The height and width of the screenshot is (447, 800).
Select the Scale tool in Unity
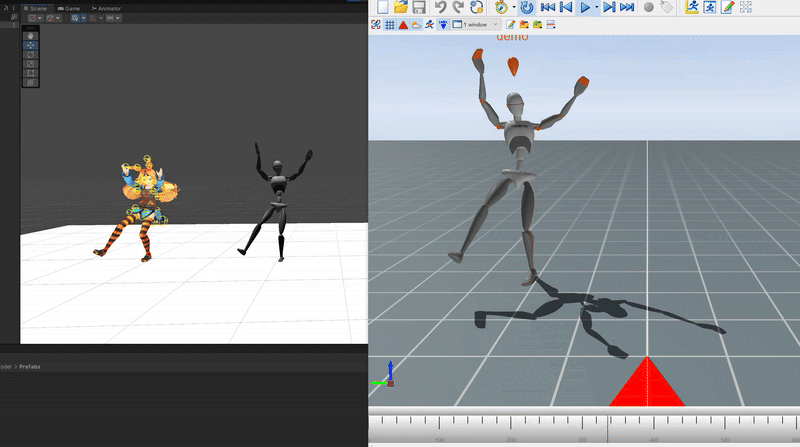(31, 64)
